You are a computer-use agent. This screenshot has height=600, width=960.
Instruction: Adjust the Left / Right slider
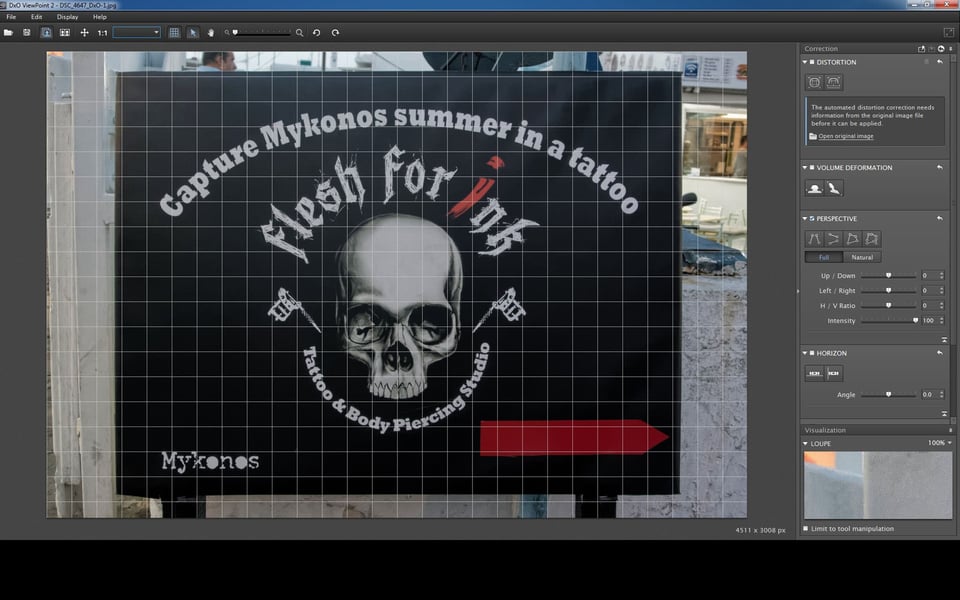(888, 290)
